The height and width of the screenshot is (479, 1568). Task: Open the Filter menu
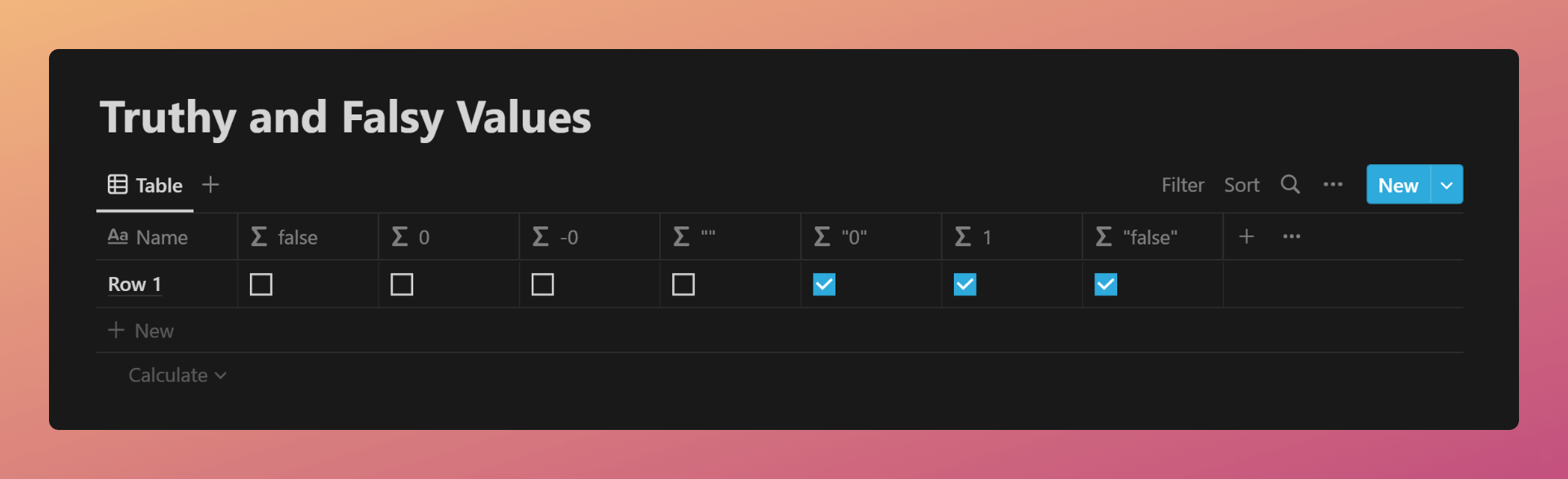1183,186
